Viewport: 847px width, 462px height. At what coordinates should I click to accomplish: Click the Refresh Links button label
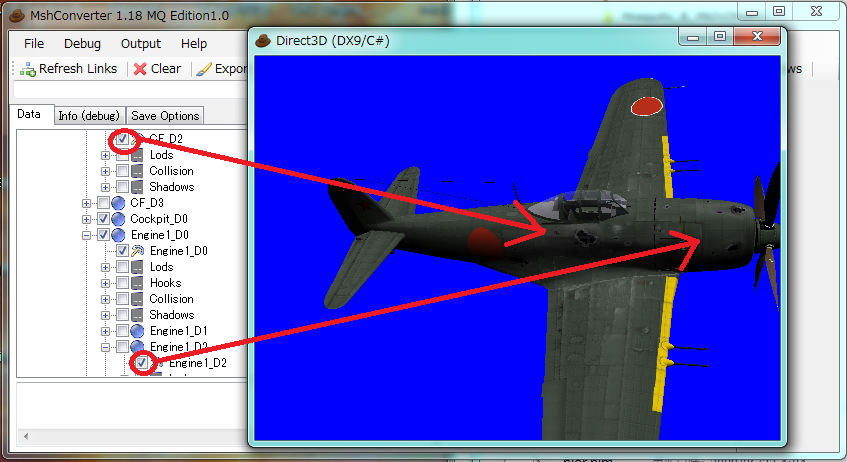(x=78, y=69)
